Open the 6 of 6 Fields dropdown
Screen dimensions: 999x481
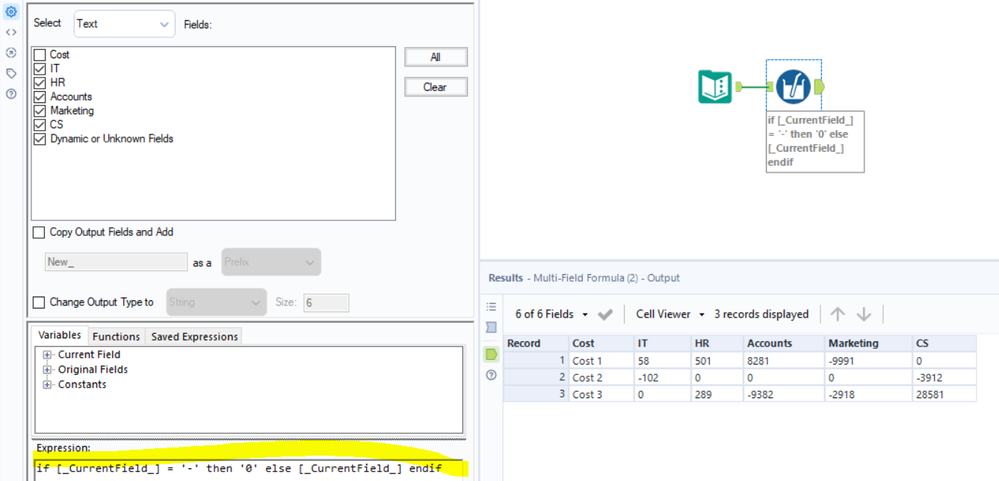click(552, 315)
